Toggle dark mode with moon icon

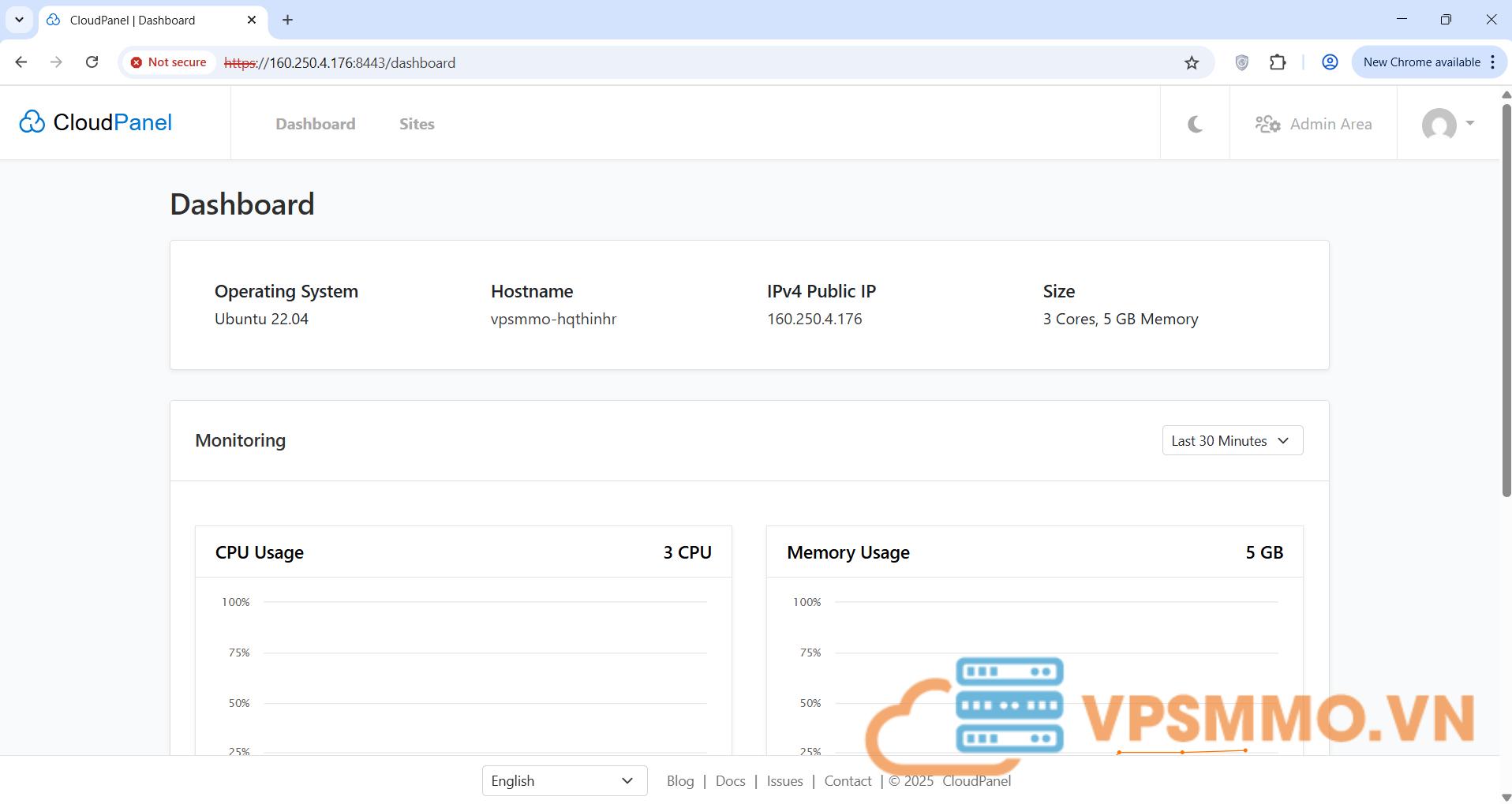(x=1195, y=124)
